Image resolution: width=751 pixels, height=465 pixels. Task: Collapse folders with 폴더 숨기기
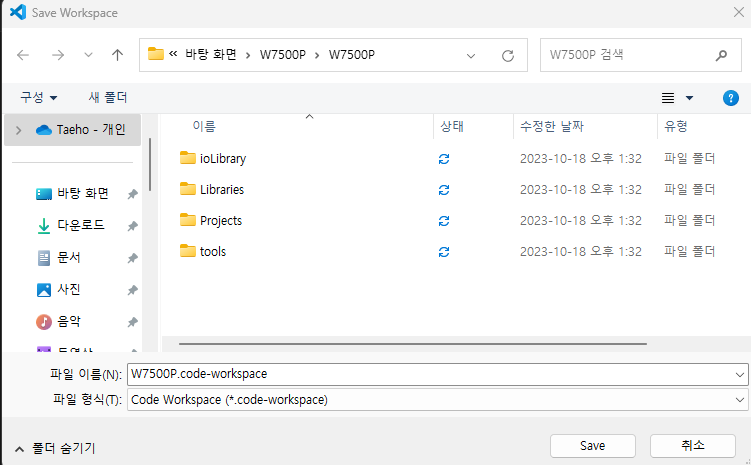pos(55,449)
